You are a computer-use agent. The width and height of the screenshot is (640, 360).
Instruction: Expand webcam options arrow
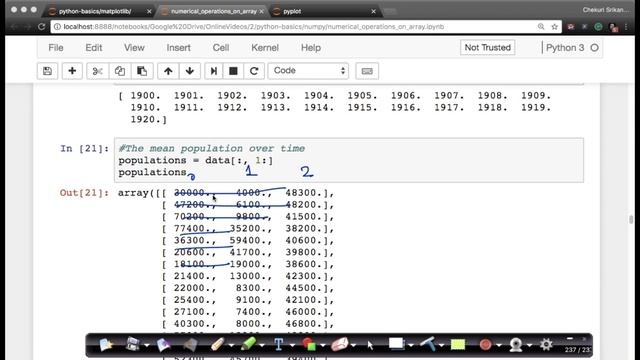click(x=529, y=346)
